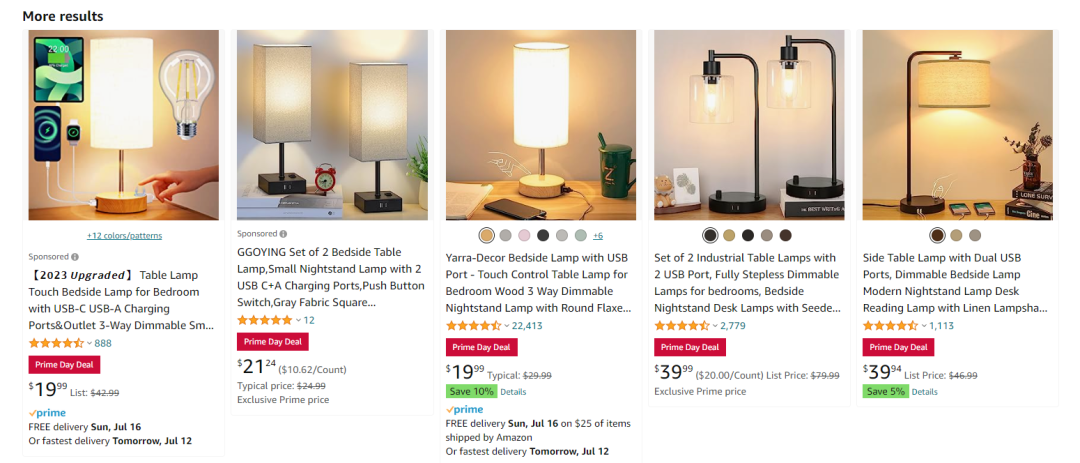This screenshot has width=1080, height=463.
Task: Click the Sponsored info icon above the GGOYING listing
Action: coord(283,234)
